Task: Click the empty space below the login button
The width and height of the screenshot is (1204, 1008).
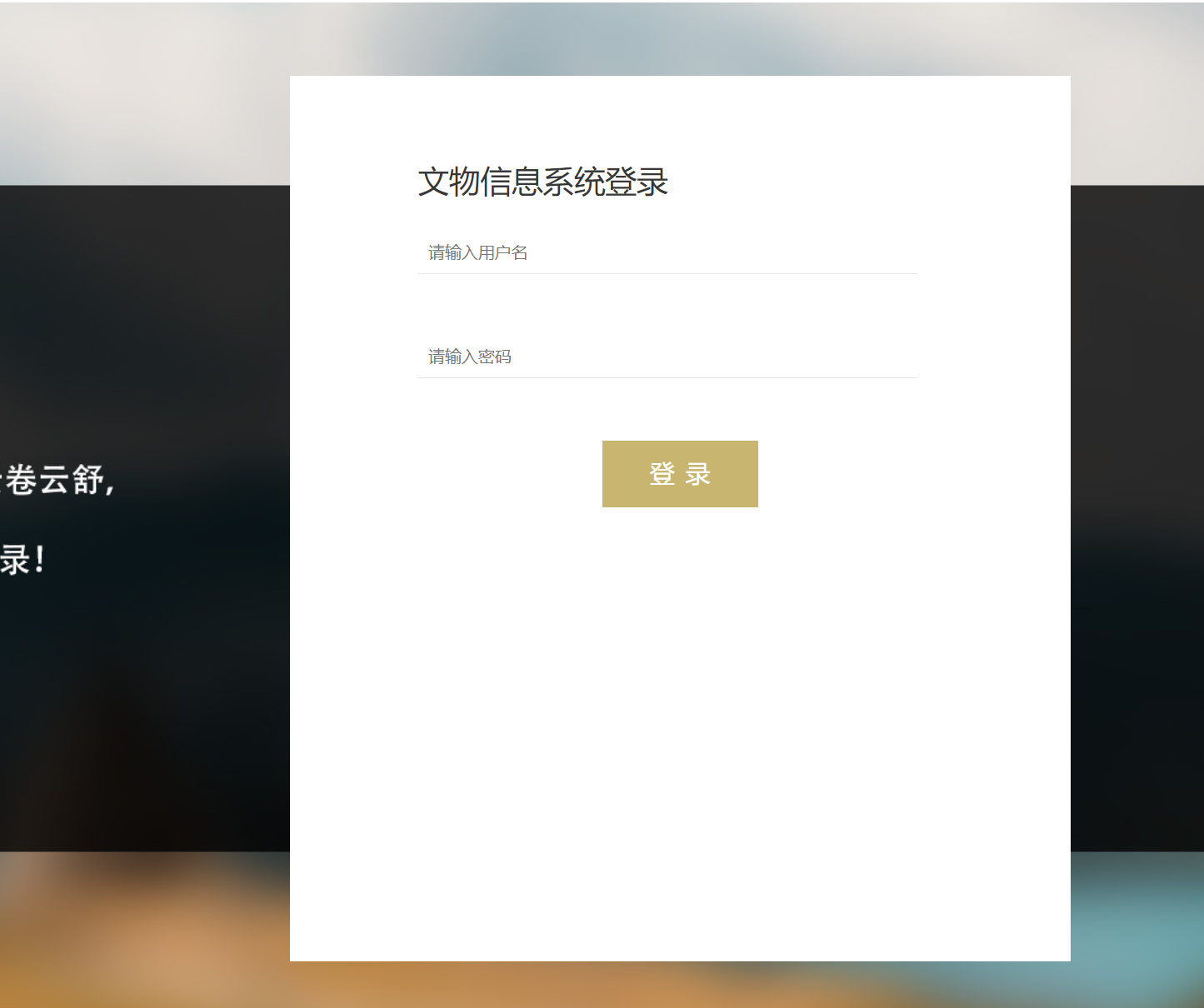Action: [680, 666]
